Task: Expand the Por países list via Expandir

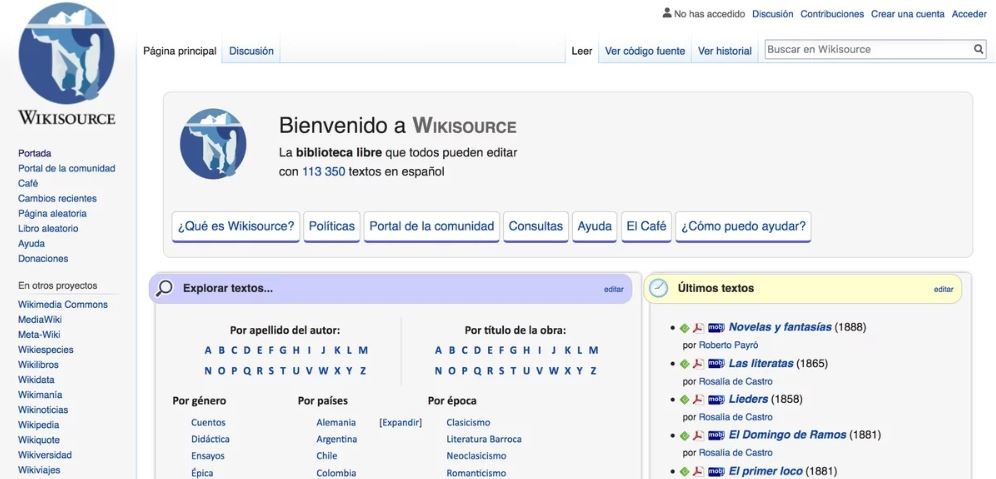Action: coord(400,422)
